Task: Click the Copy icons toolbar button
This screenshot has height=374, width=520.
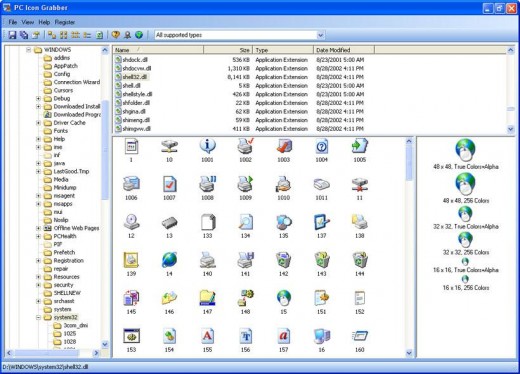Action: [x=24, y=35]
